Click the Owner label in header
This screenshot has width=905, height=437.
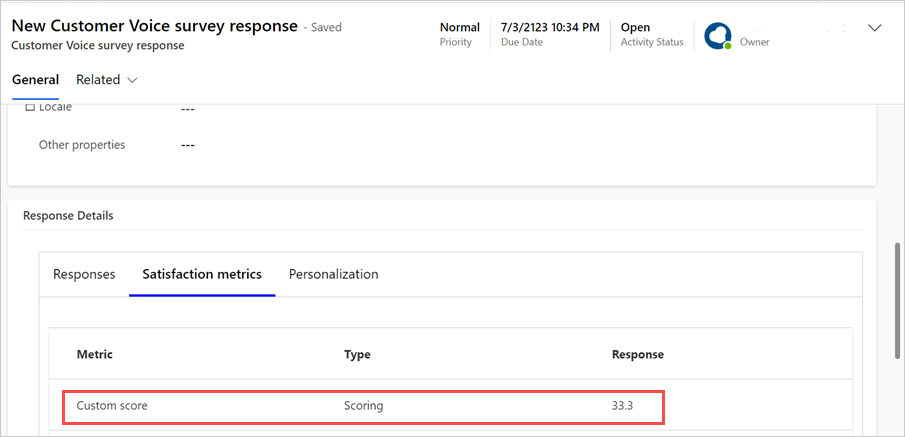click(x=754, y=42)
